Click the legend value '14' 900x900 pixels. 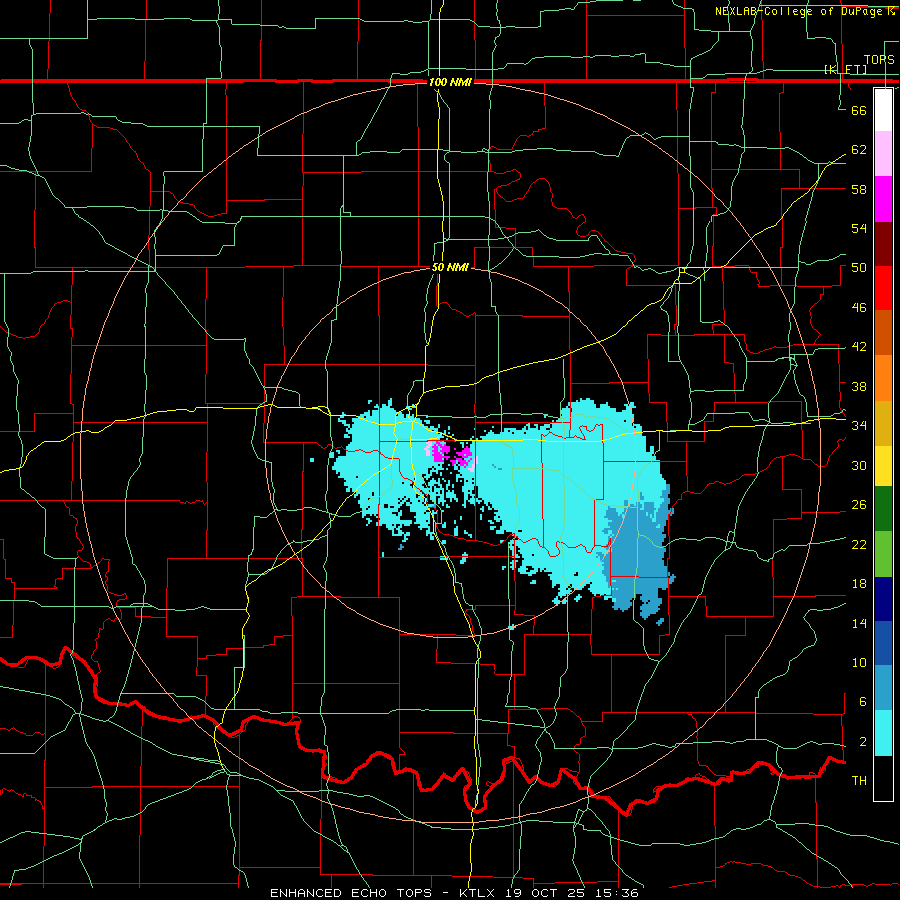[859, 623]
